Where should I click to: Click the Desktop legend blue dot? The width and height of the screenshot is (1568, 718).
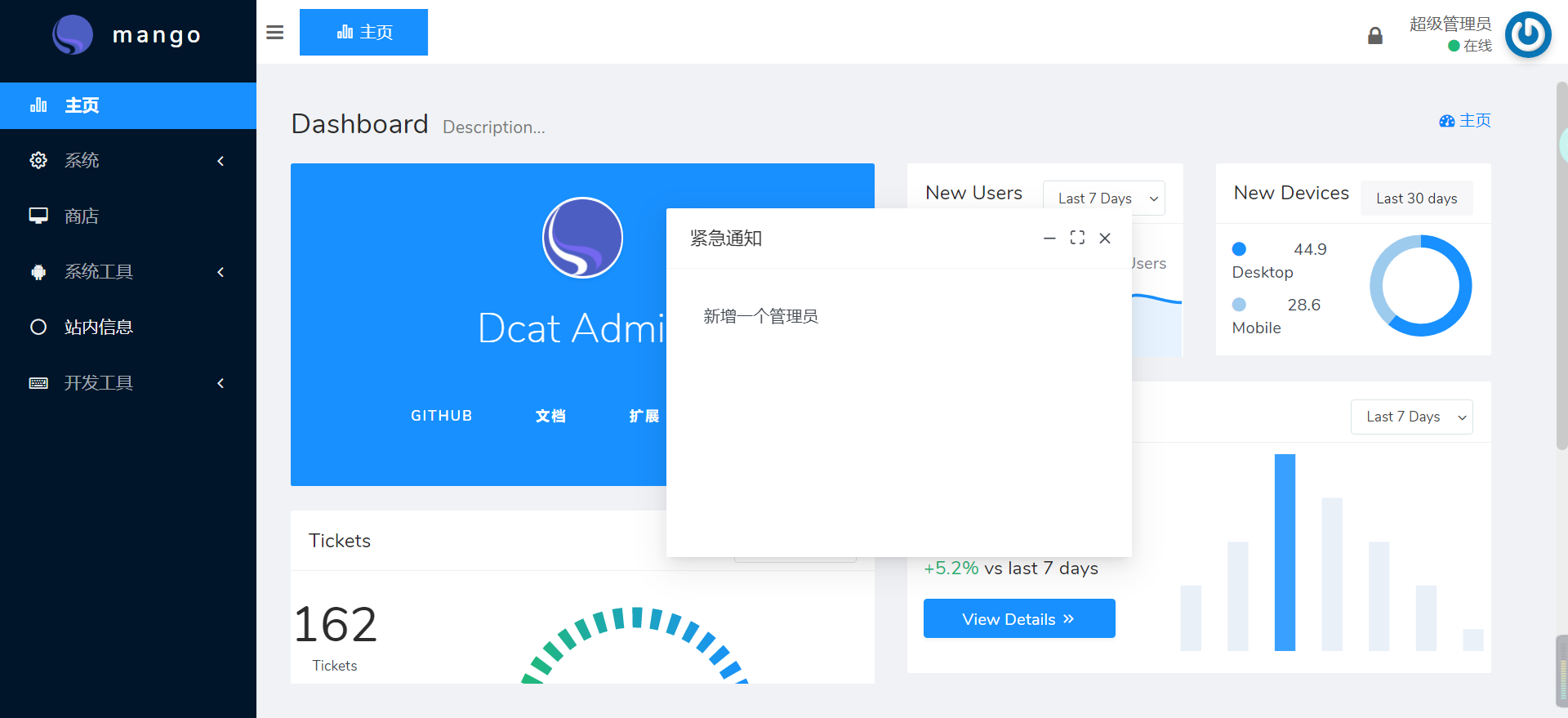point(1239,249)
